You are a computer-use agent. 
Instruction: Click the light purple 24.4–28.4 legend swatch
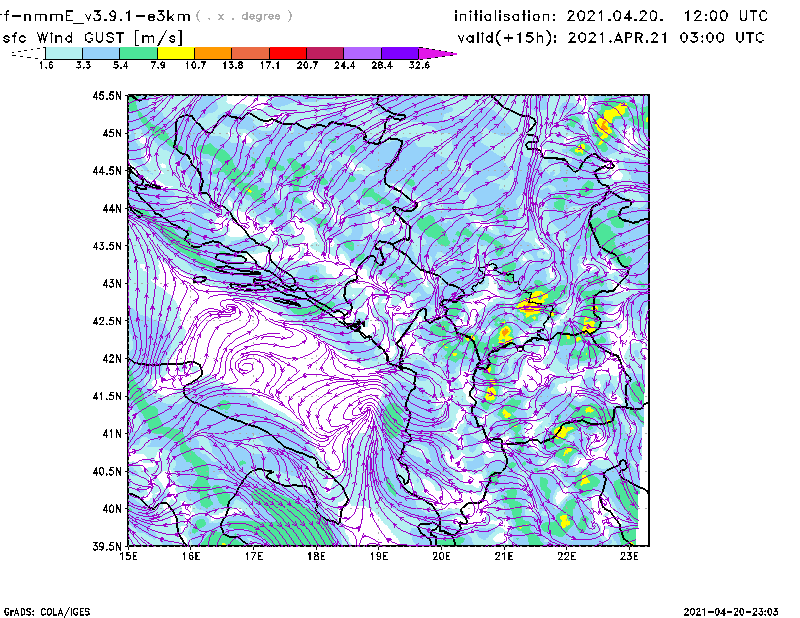363,53
